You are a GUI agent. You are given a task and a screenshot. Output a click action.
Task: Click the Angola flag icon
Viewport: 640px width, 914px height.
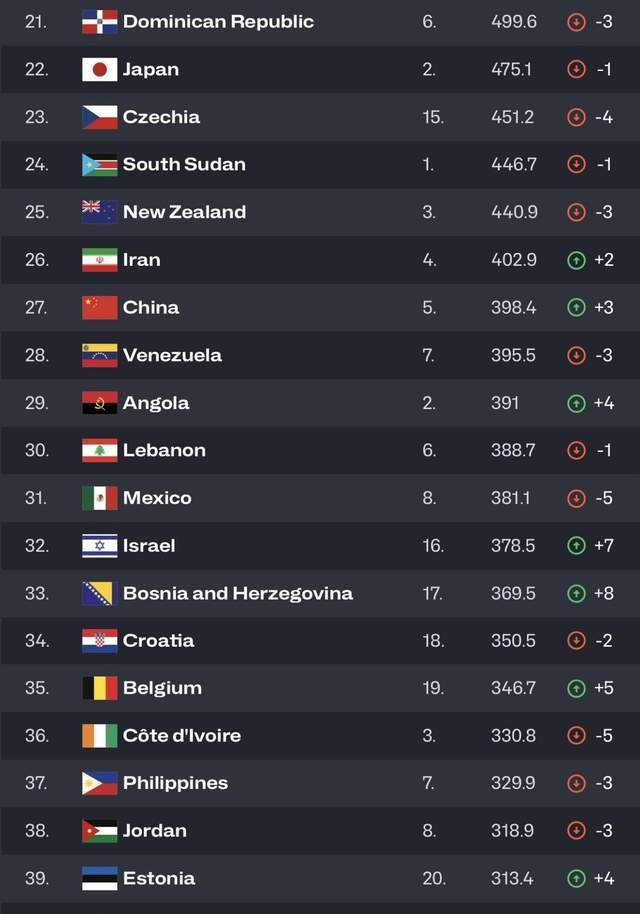coord(100,403)
